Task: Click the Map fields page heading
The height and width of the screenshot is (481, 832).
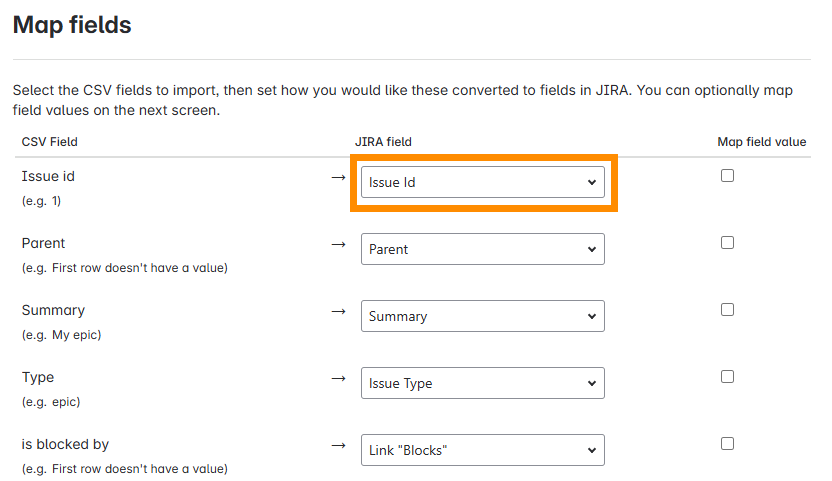Action: click(x=72, y=26)
